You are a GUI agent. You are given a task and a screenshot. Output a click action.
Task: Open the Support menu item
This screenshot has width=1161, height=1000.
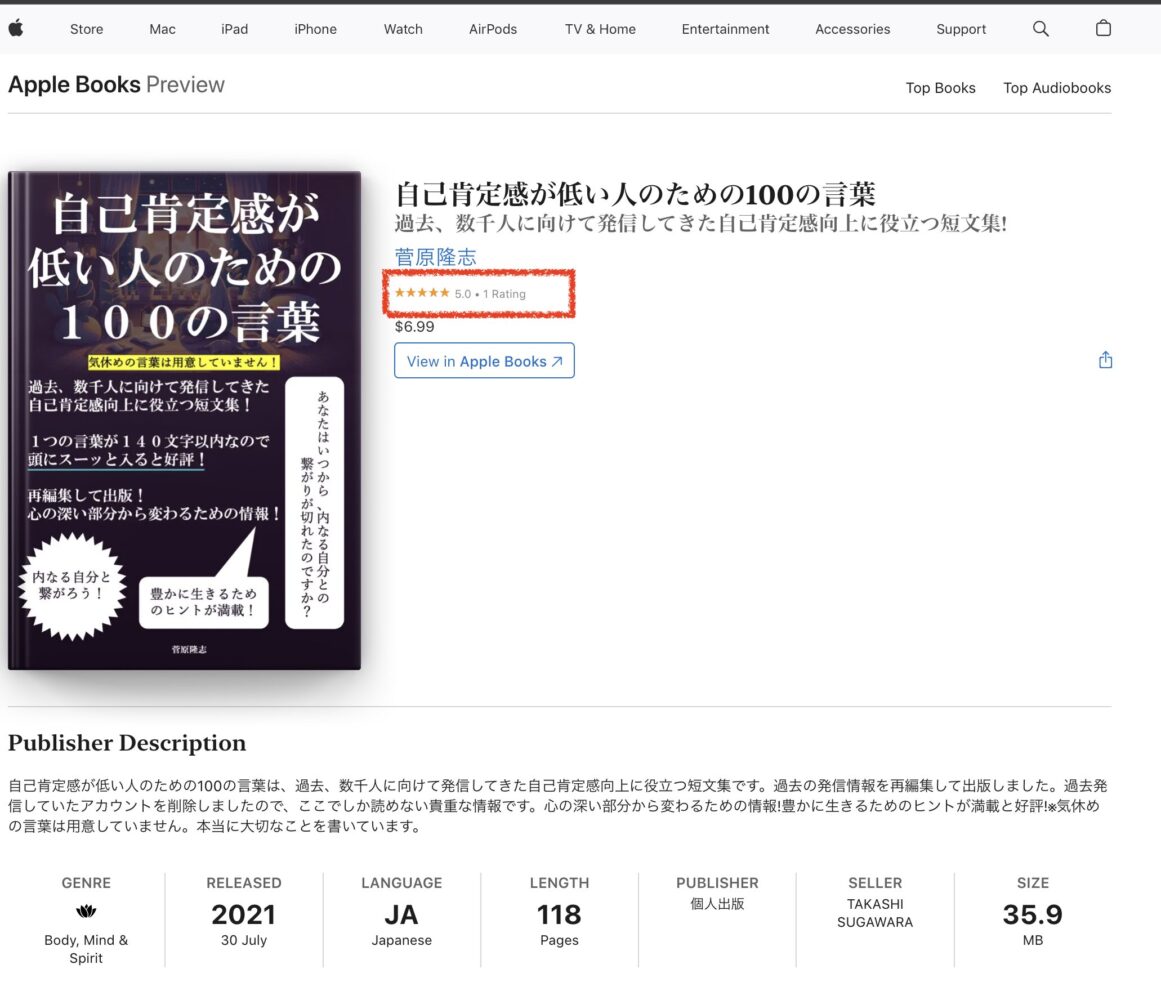point(960,29)
